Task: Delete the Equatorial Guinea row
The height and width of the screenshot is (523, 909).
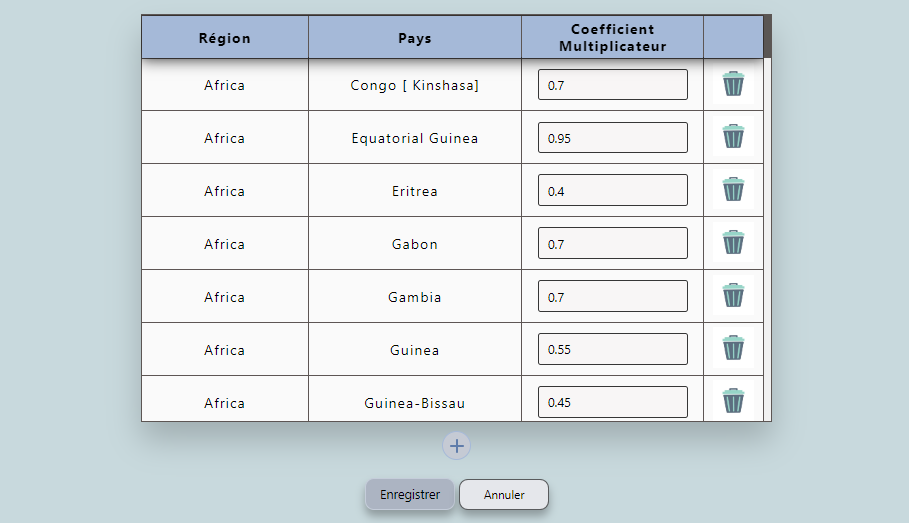Action: 733,137
